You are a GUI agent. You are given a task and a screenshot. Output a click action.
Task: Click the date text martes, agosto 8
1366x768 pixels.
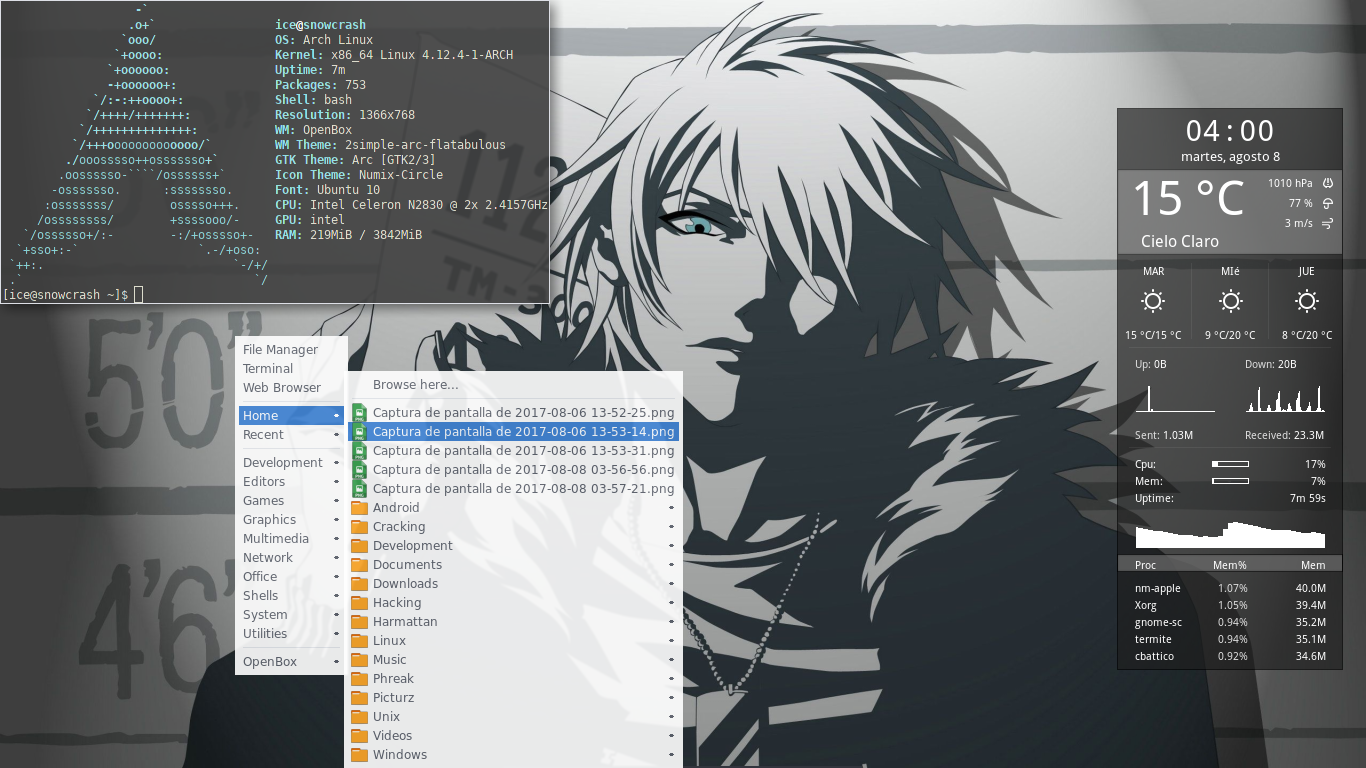tap(1230, 157)
